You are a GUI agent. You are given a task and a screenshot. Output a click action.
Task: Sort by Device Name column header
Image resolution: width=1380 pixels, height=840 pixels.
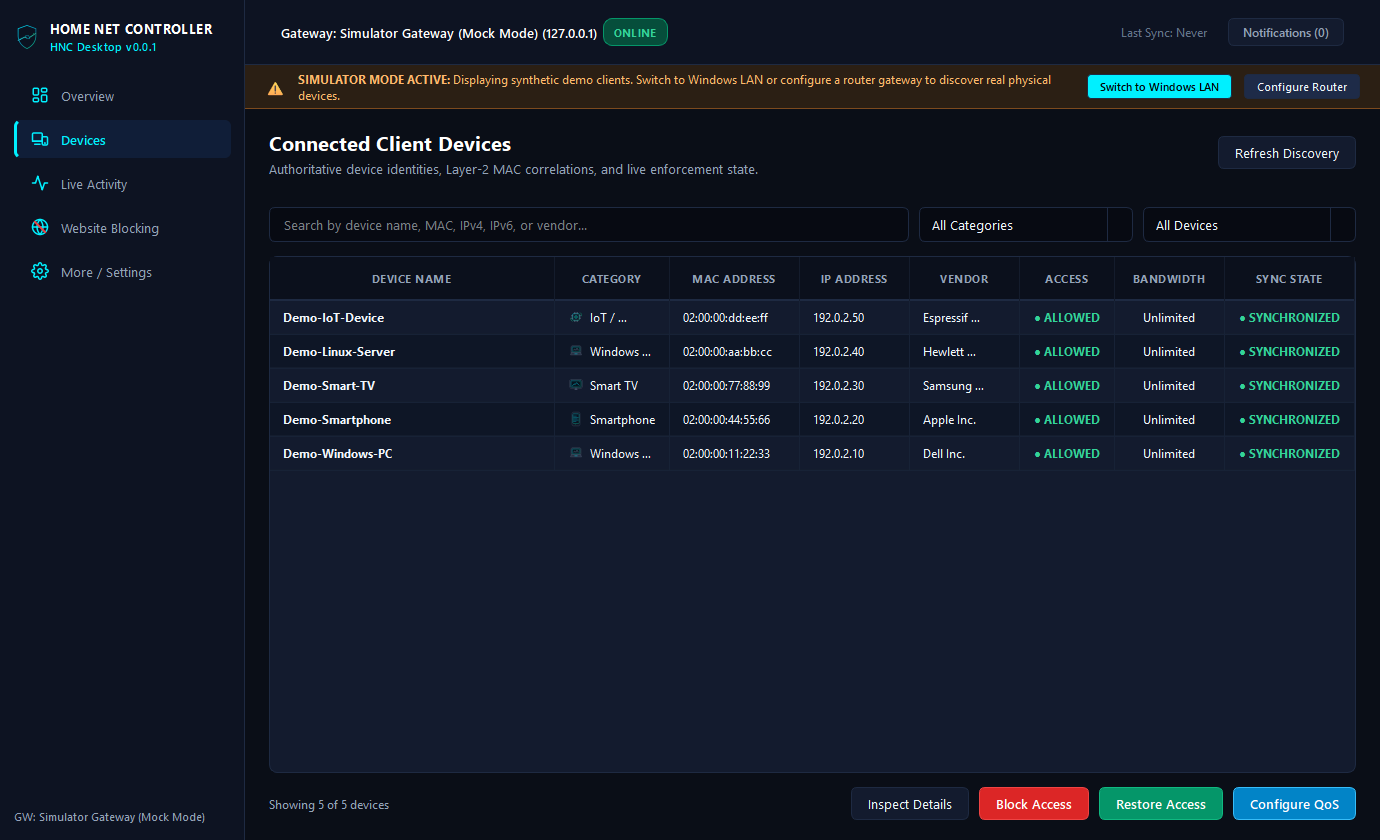coord(412,279)
